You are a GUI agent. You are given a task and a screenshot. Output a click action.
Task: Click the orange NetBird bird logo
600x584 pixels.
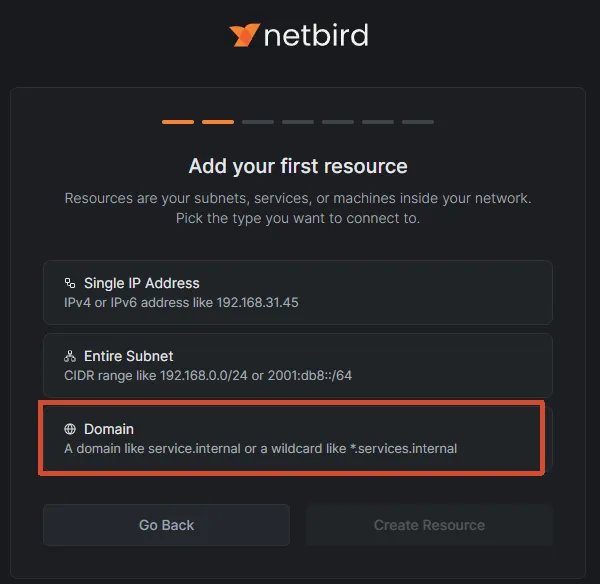pos(245,35)
